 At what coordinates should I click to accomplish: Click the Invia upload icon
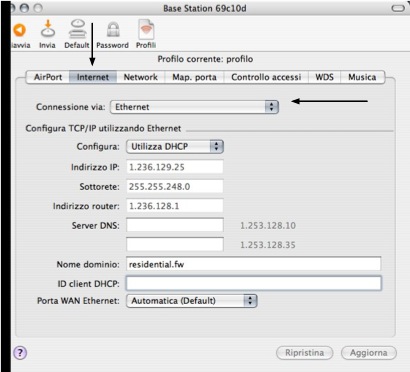(48, 29)
